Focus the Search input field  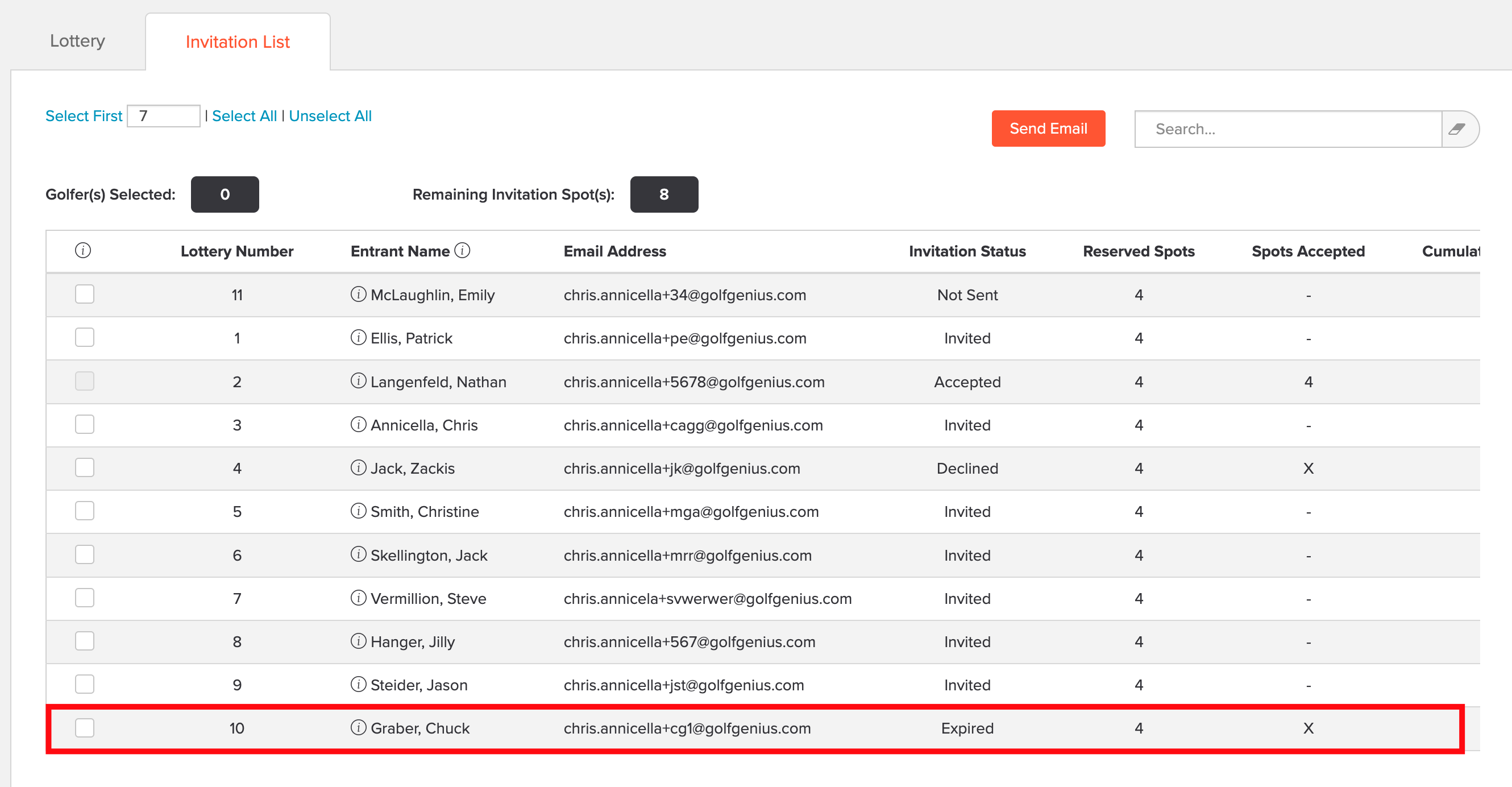[x=1288, y=129]
